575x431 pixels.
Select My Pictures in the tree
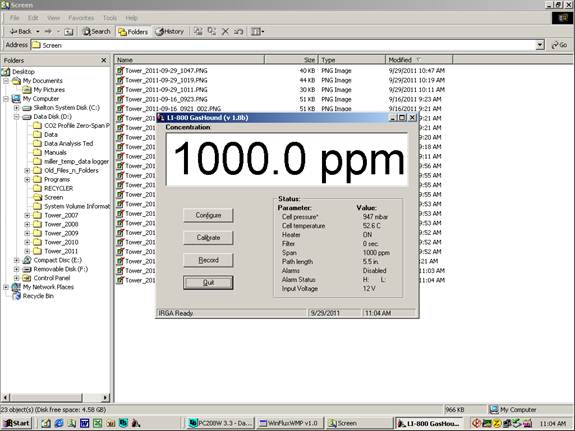[49, 90]
